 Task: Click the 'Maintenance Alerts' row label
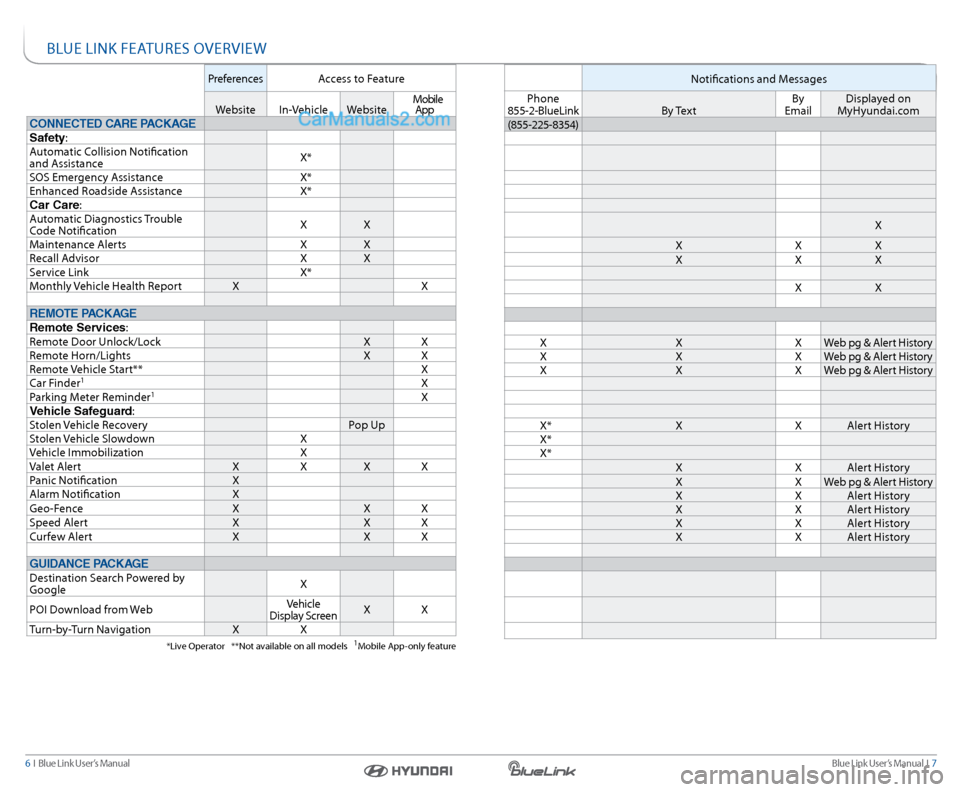[x=78, y=245]
